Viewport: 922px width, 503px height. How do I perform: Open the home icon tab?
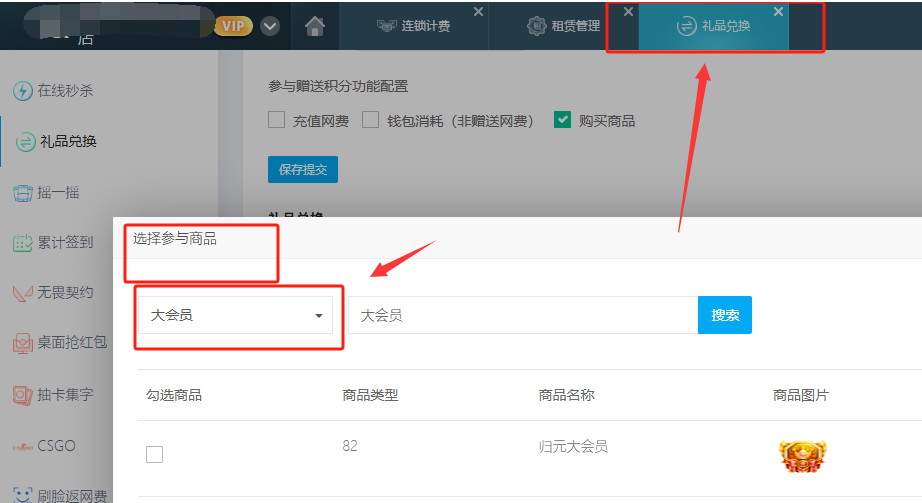coord(315,26)
